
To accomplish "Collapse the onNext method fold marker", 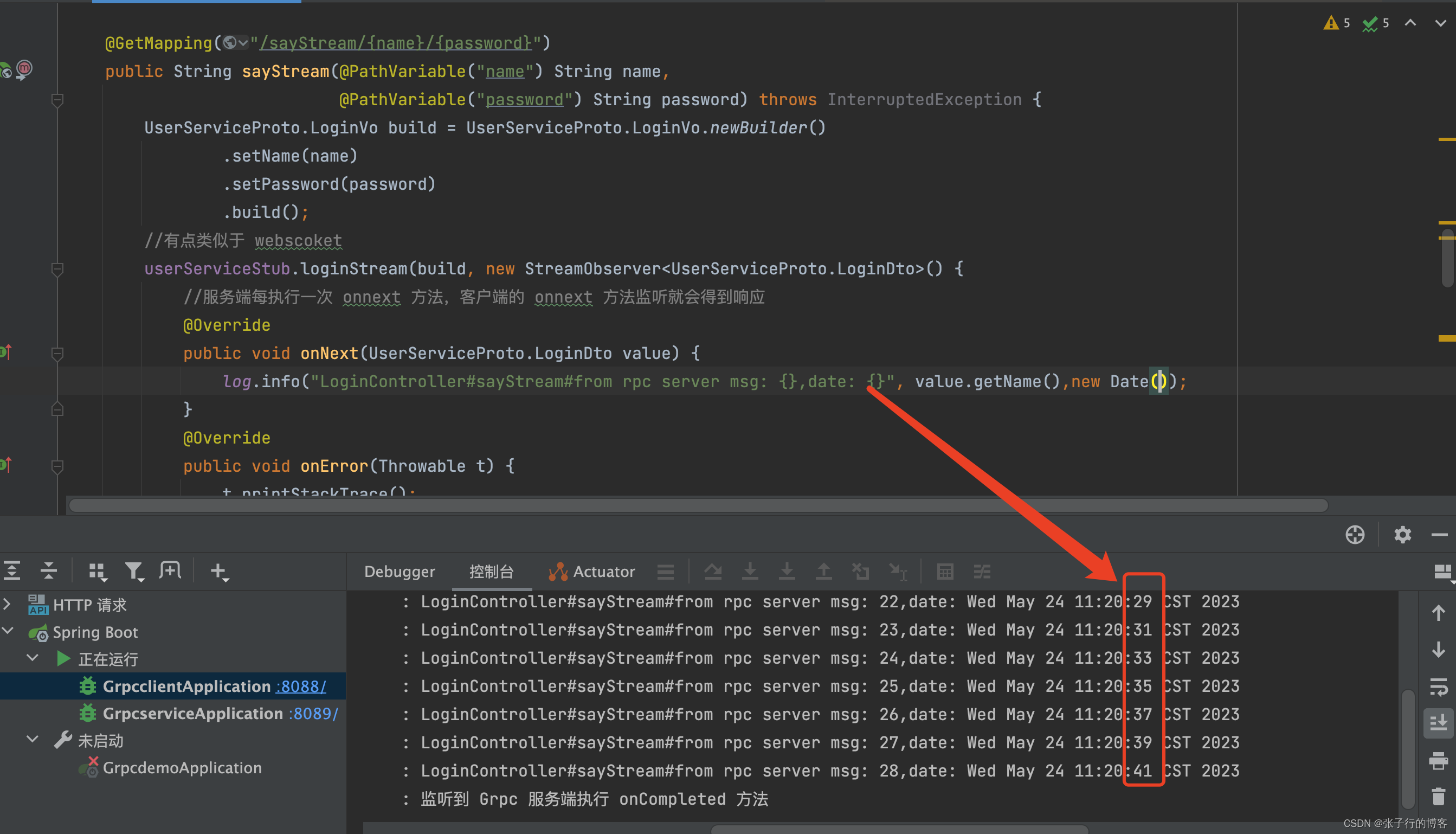I will point(57,354).
